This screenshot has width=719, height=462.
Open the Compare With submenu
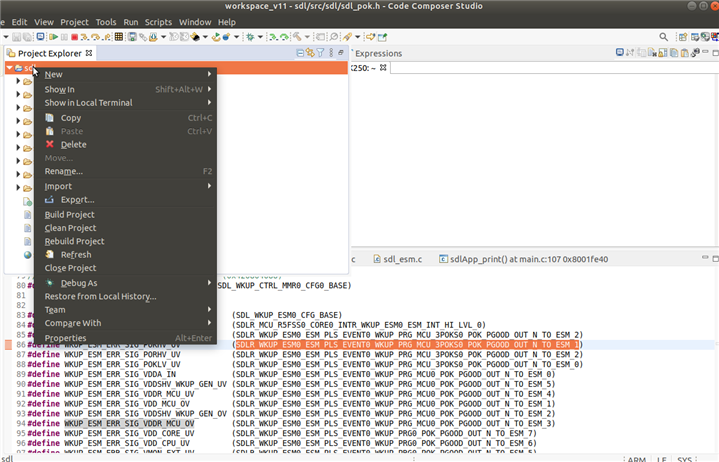(x=125, y=323)
